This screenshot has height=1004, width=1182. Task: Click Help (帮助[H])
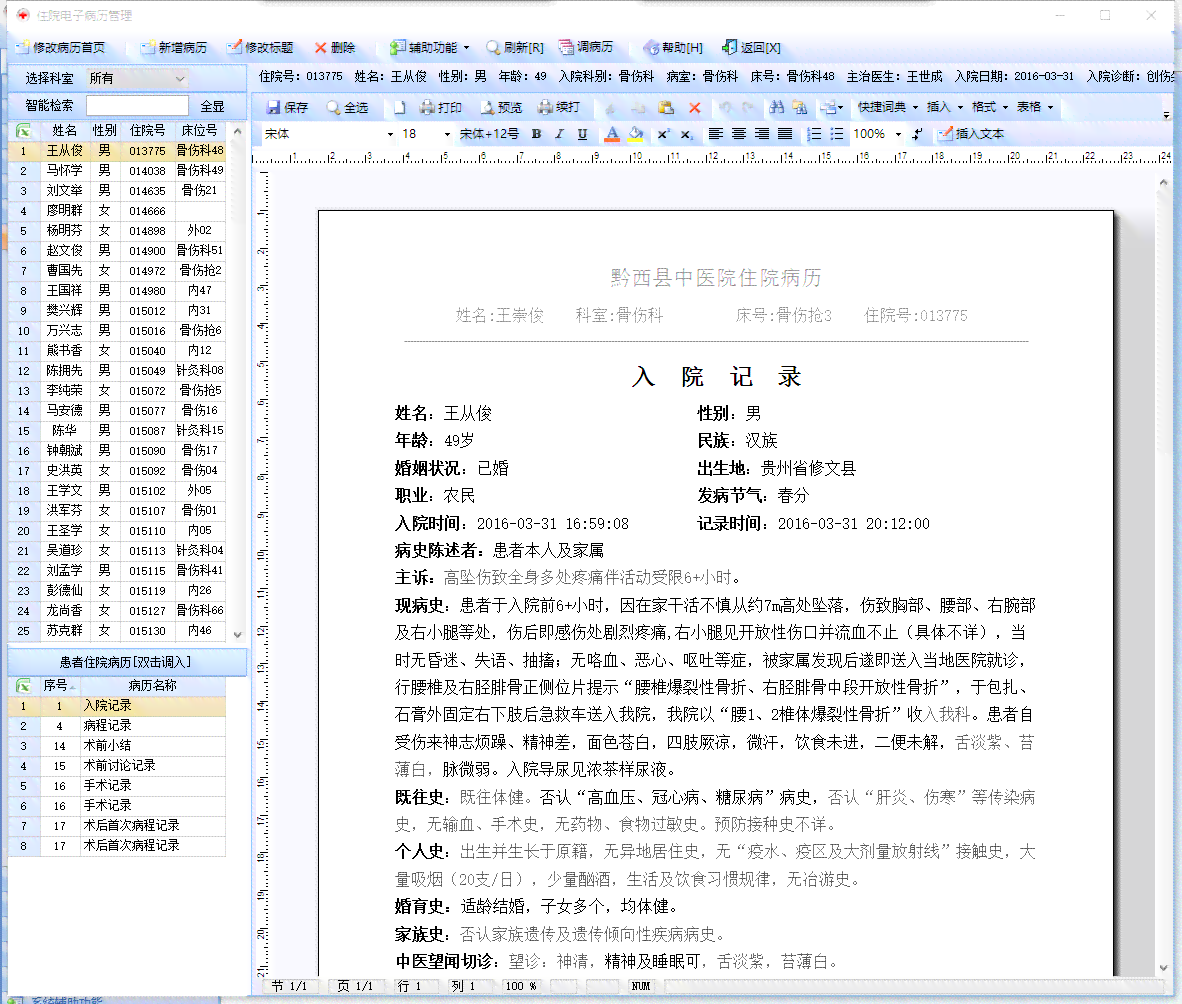click(674, 47)
